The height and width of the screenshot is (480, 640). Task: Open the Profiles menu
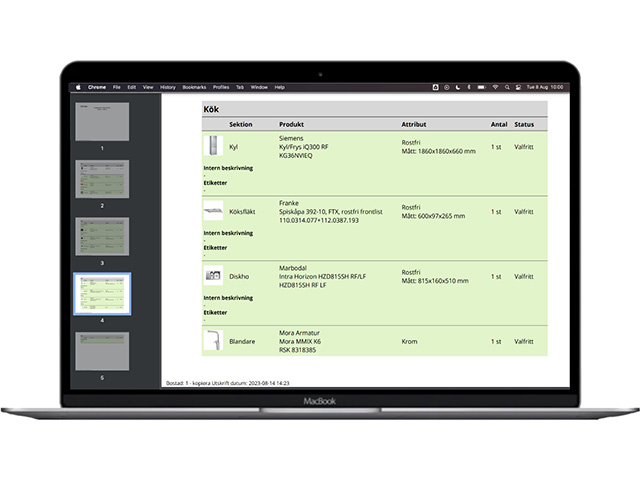coord(221,87)
